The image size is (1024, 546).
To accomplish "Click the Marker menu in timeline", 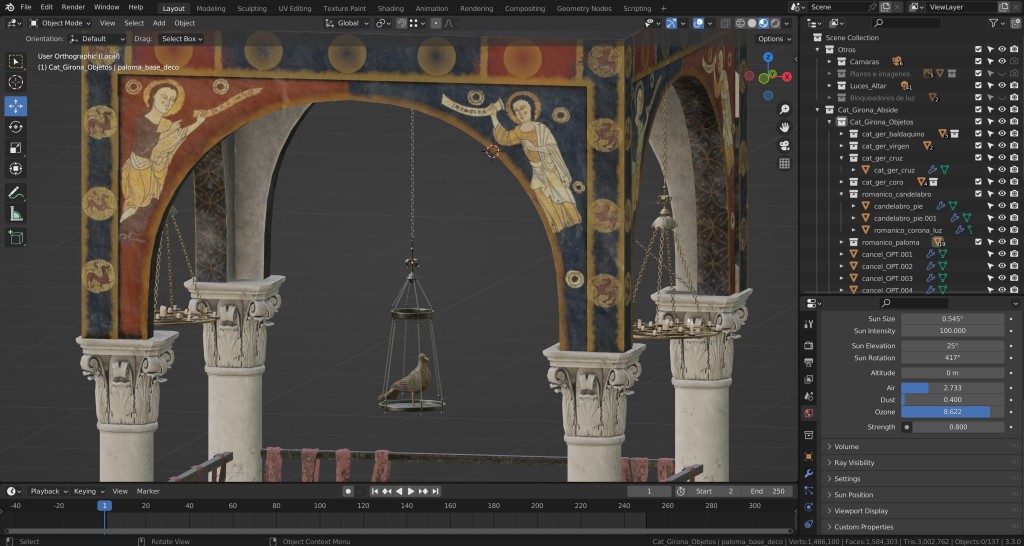I will click(x=148, y=491).
